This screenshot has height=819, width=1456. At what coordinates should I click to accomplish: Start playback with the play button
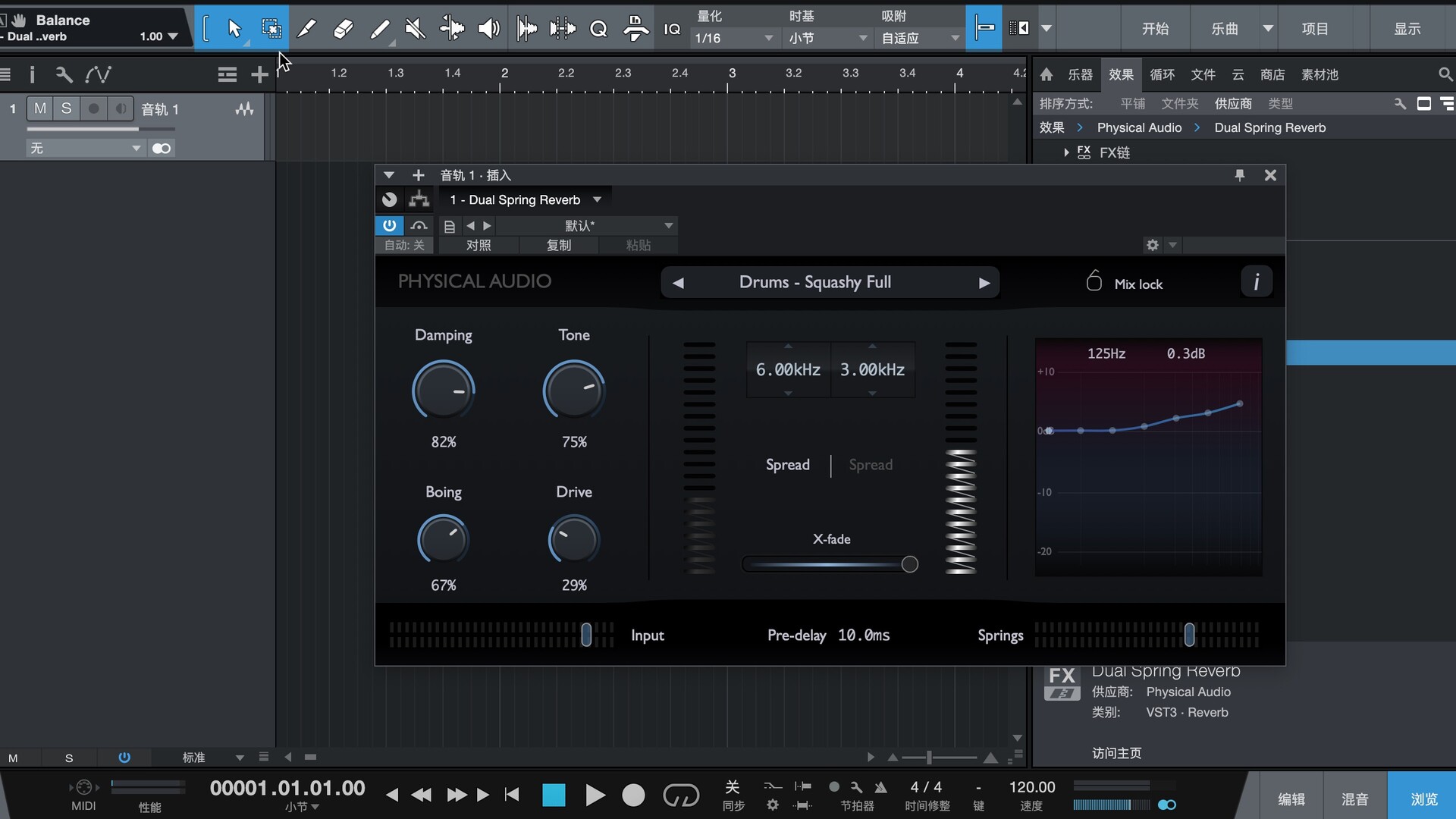pyautogui.click(x=595, y=795)
